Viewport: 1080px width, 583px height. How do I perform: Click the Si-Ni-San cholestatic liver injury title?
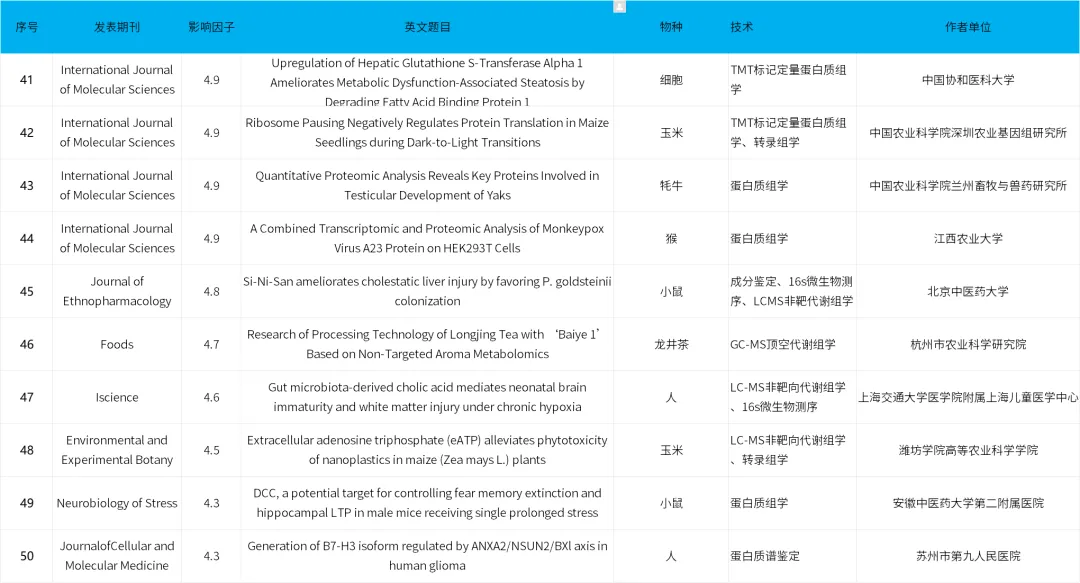click(427, 292)
